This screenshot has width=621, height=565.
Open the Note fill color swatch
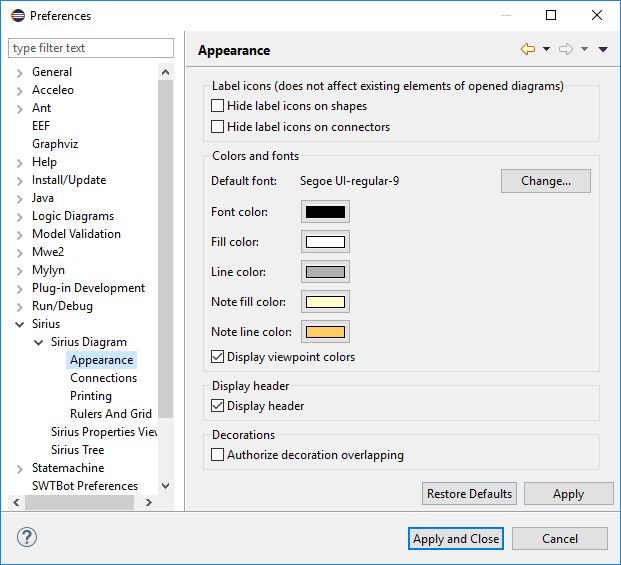[325, 302]
